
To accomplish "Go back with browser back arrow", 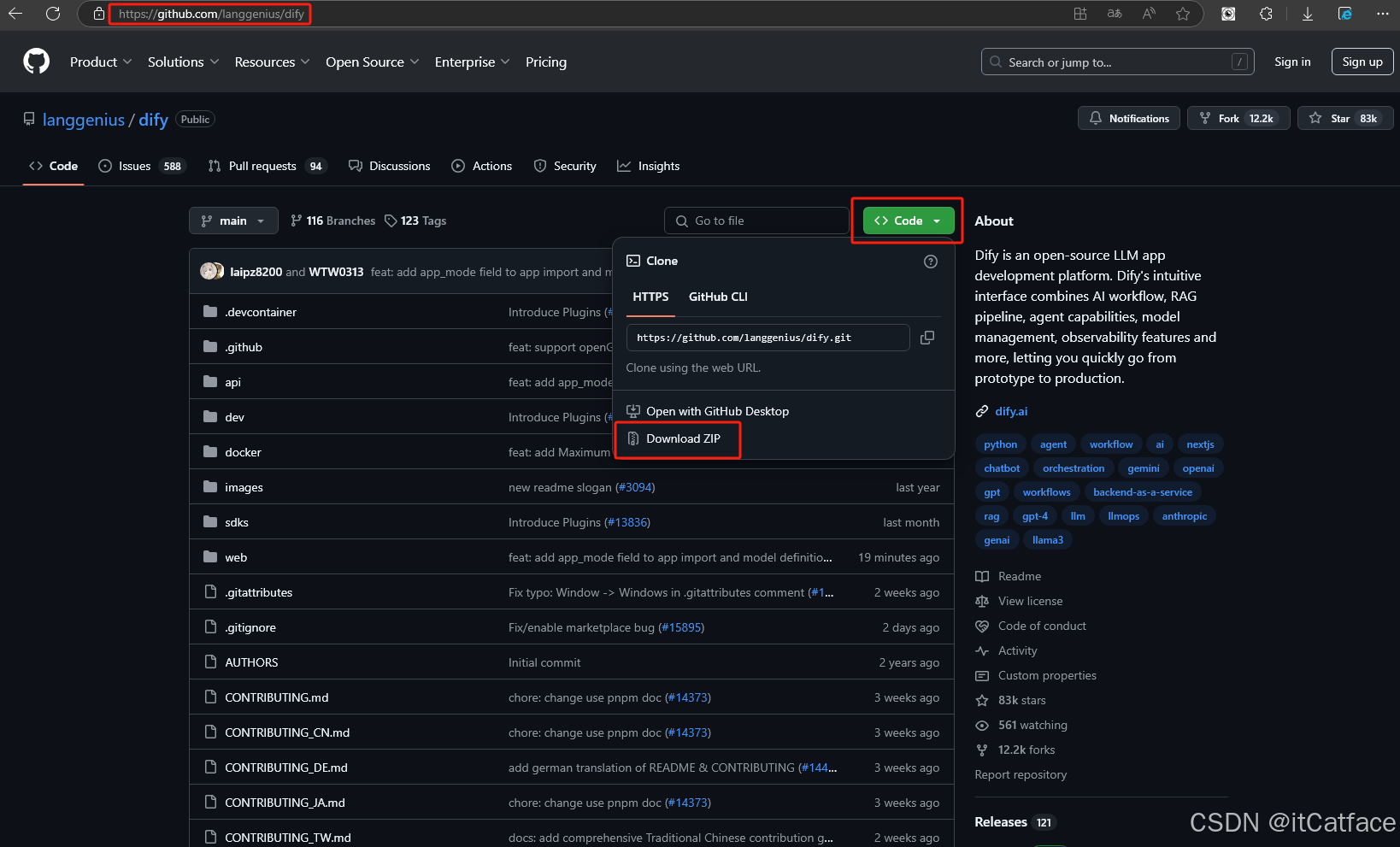I will point(15,14).
